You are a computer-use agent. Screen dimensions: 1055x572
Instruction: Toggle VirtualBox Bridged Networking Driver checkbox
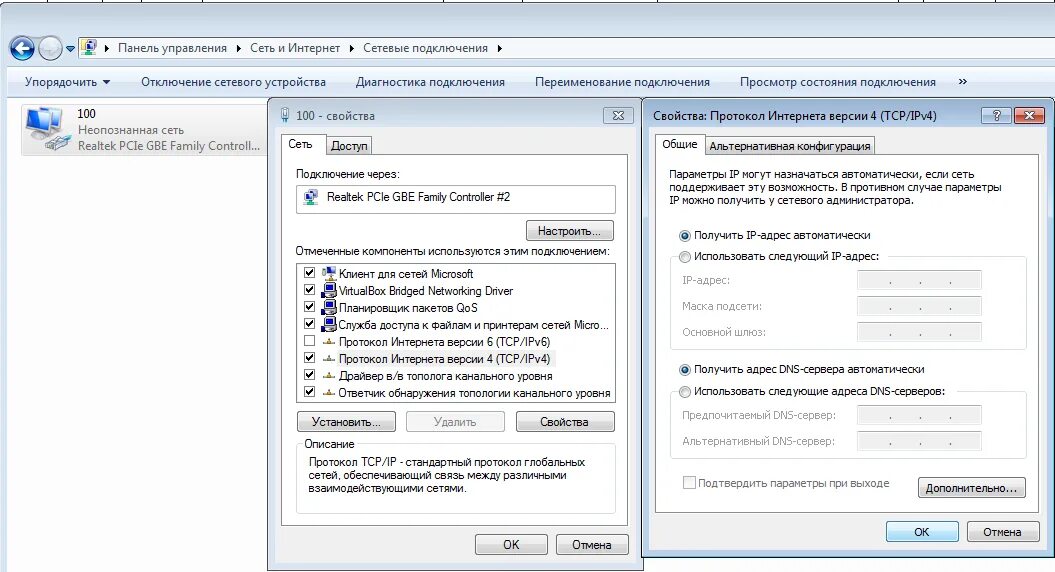[310, 289]
